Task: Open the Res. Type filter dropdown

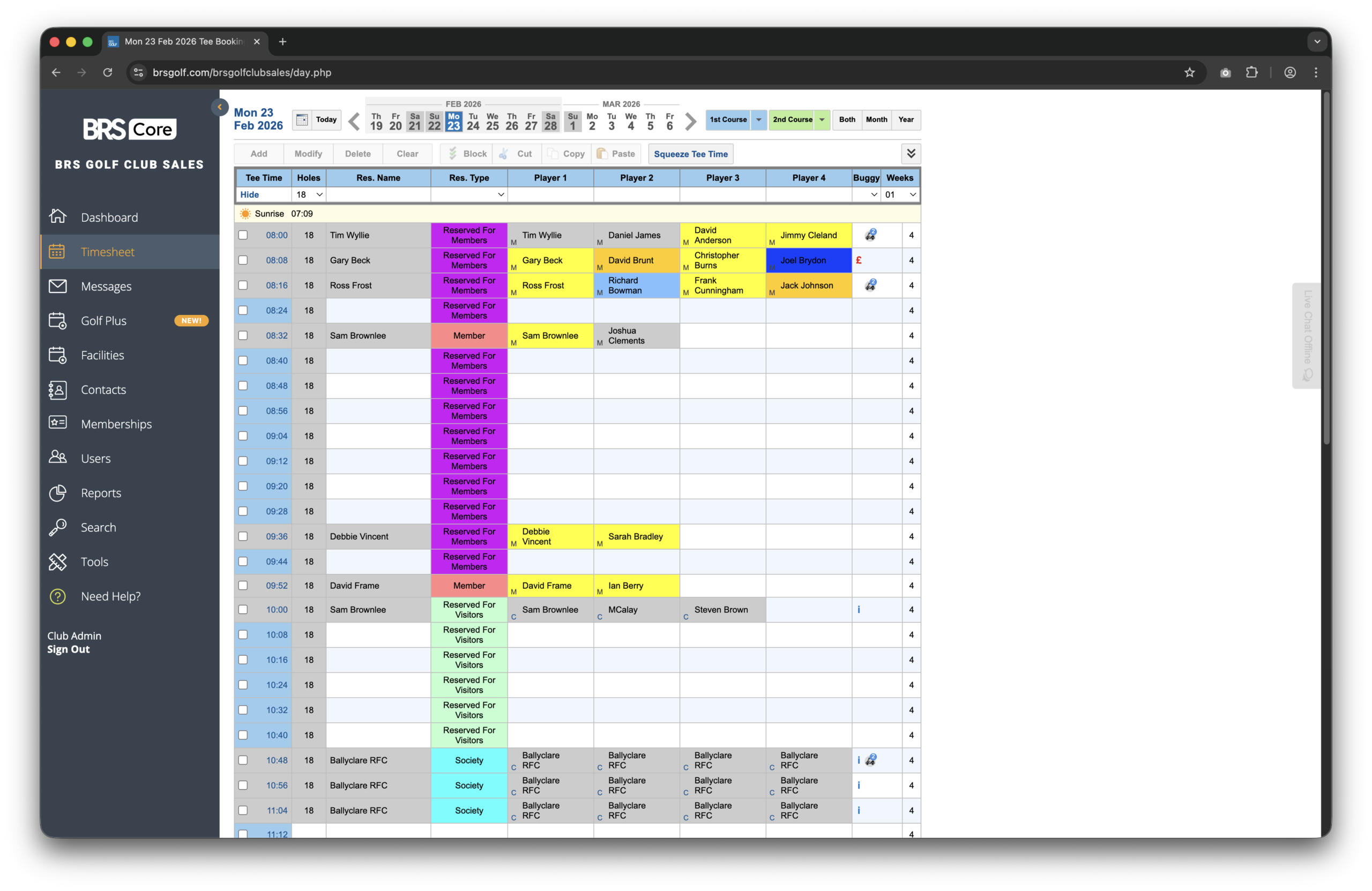Action: point(469,195)
